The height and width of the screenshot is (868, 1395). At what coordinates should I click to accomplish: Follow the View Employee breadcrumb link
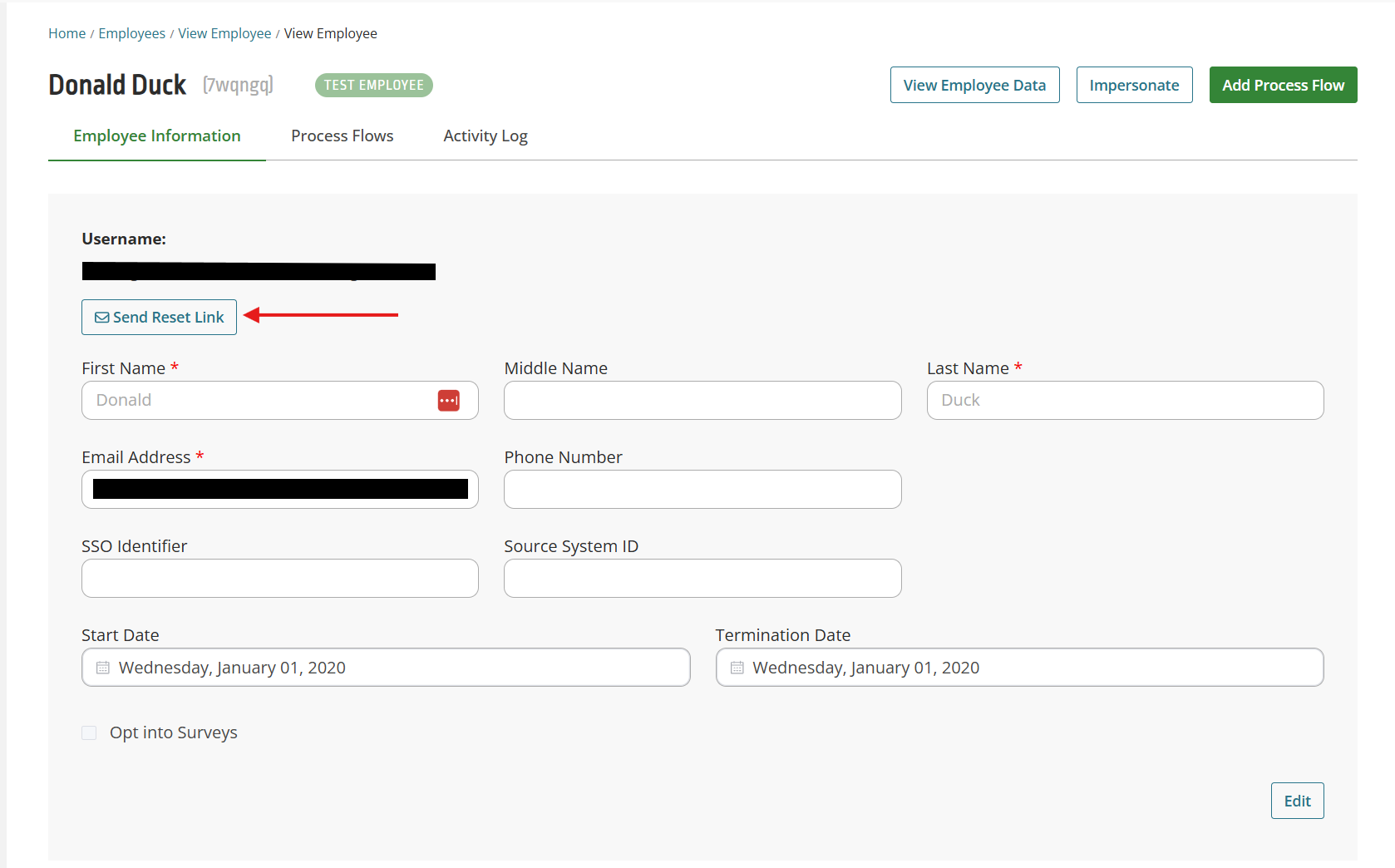coord(224,33)
